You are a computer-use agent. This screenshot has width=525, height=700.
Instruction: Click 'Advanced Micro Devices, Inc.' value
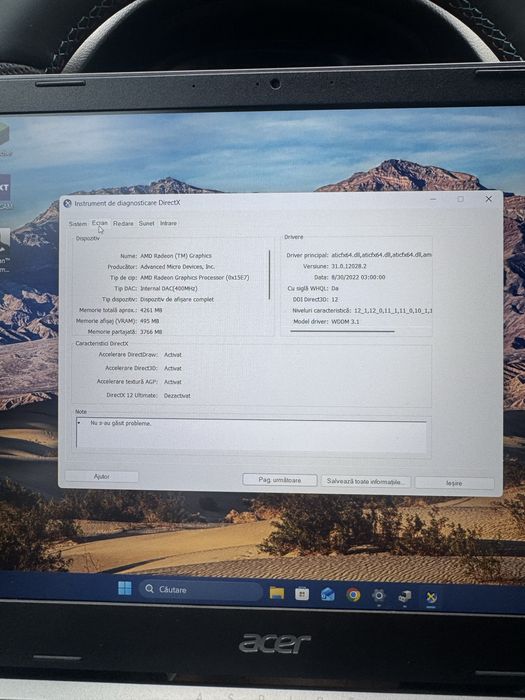click(x=177, y=267)
